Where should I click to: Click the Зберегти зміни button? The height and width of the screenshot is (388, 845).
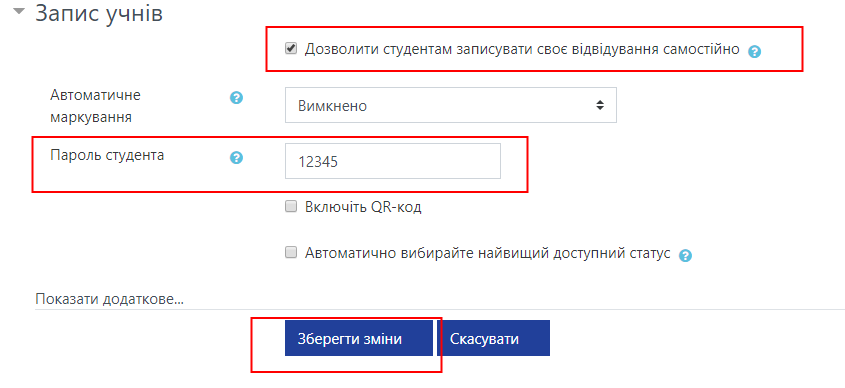click(x=359, y=338)
